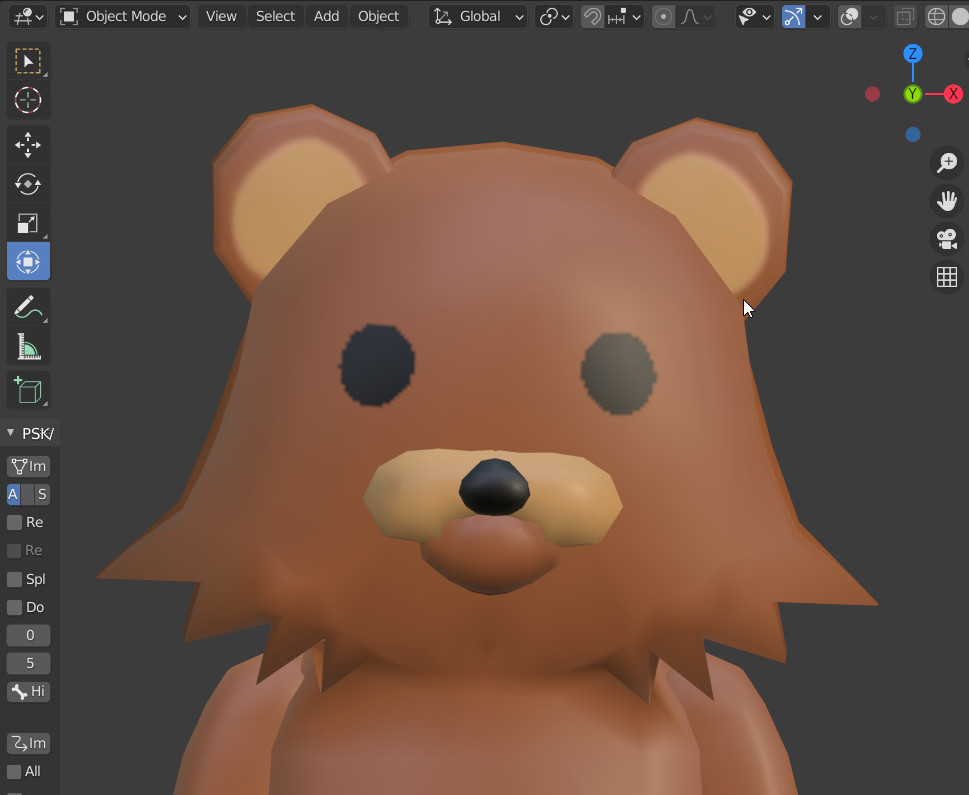
Task: Click the negative Z axis dot
Action: click(913, 135)
